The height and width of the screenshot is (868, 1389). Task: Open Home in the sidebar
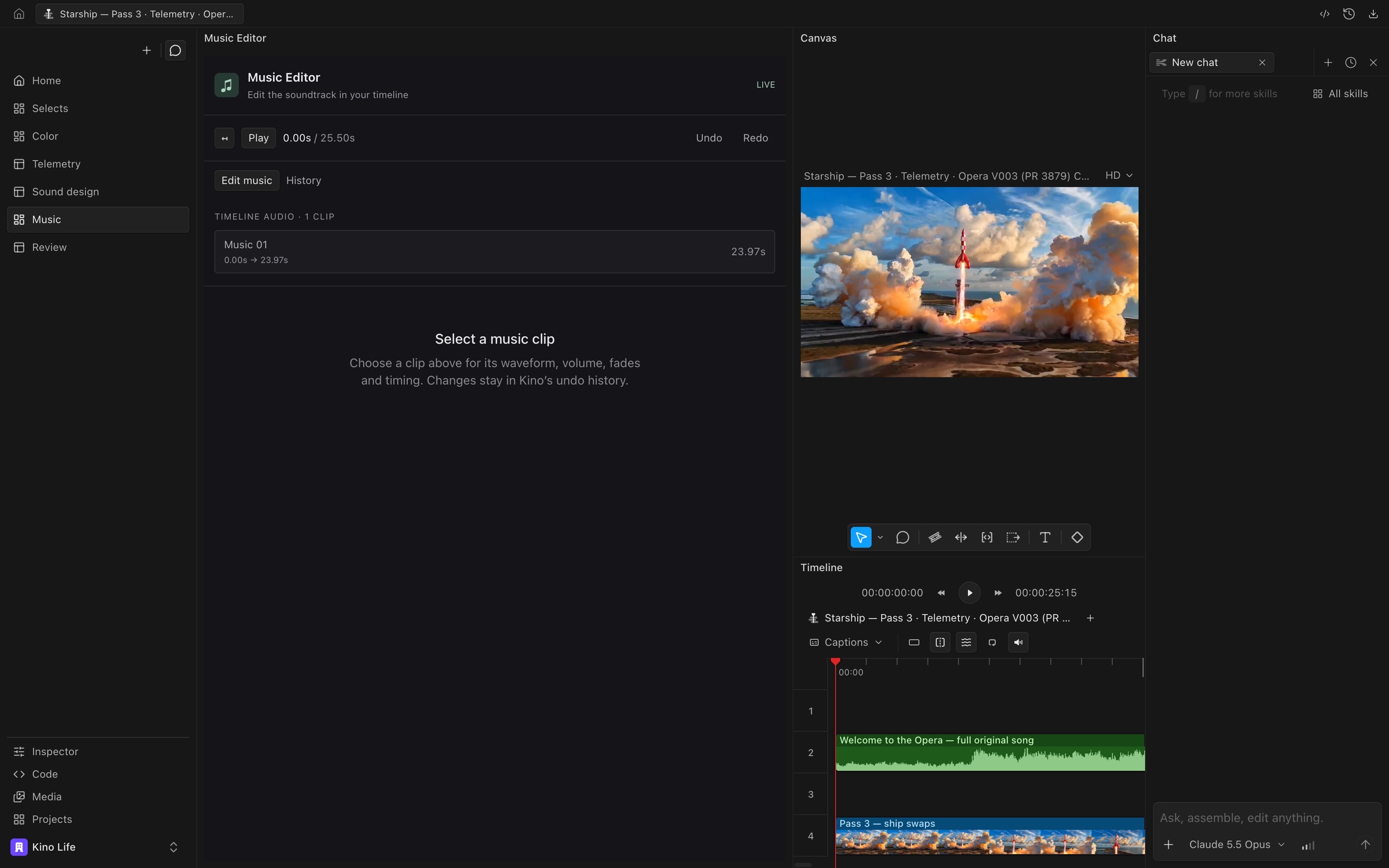pyautogui.click(x=98, y=80)
